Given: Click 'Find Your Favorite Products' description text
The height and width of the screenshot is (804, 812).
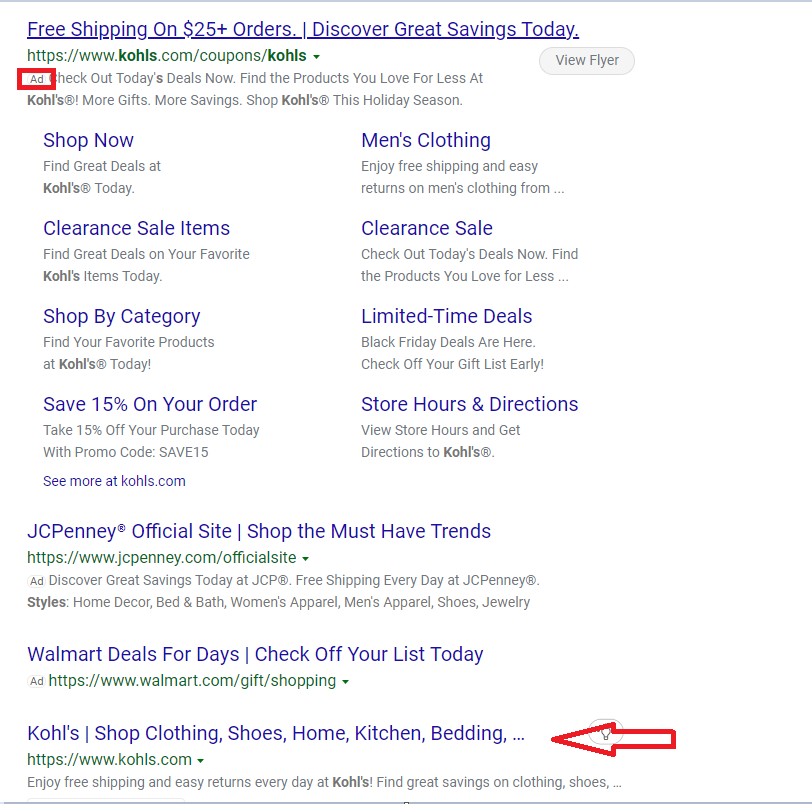Looking at the screenshot, I should [128, 342].
